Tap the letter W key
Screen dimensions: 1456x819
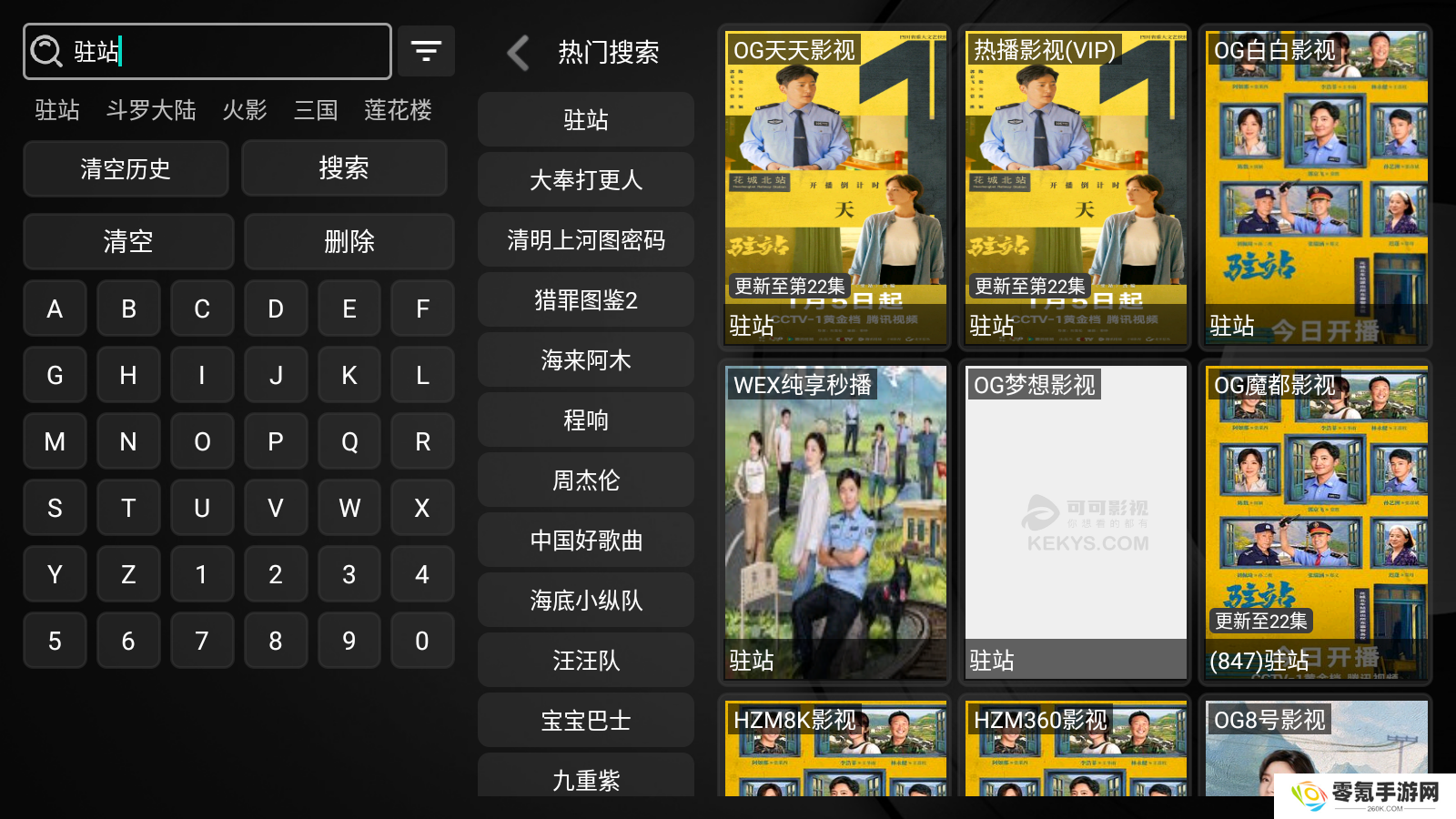[349, 508]
